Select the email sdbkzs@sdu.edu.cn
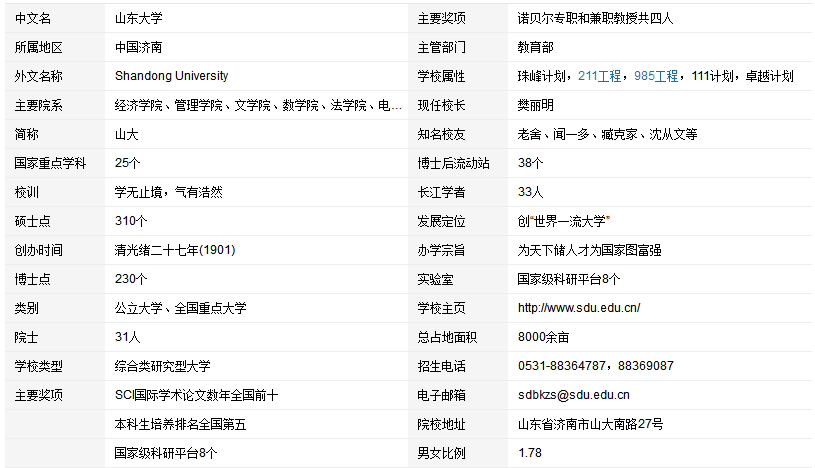The image size is (815, 468). click(x=574, y=395)
